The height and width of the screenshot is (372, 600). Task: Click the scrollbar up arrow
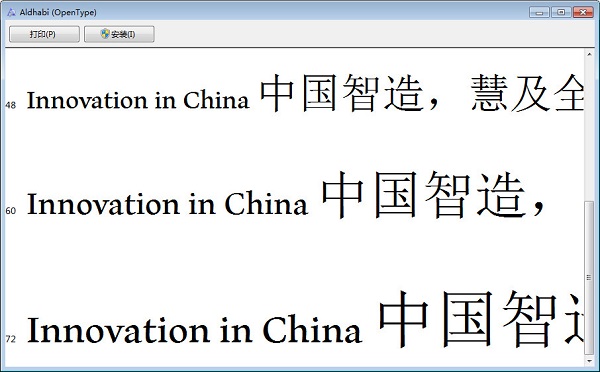(x=589, y=55)
